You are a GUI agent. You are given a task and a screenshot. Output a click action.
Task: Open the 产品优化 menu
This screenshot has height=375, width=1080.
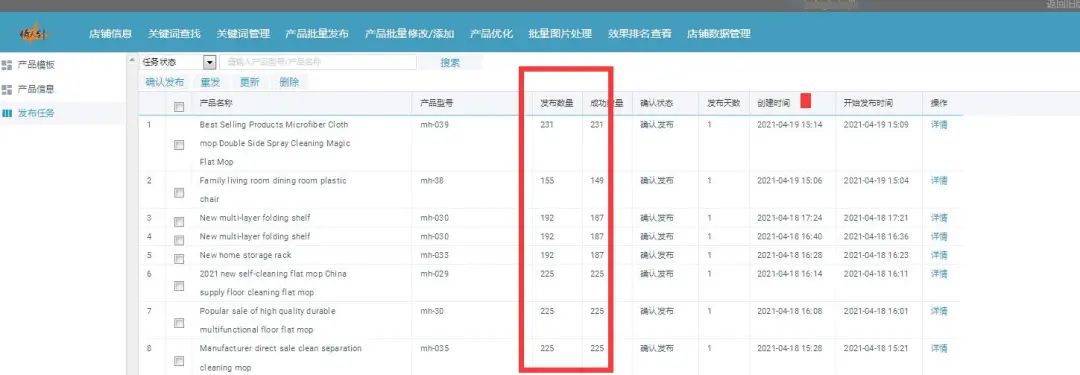point(491,33)
